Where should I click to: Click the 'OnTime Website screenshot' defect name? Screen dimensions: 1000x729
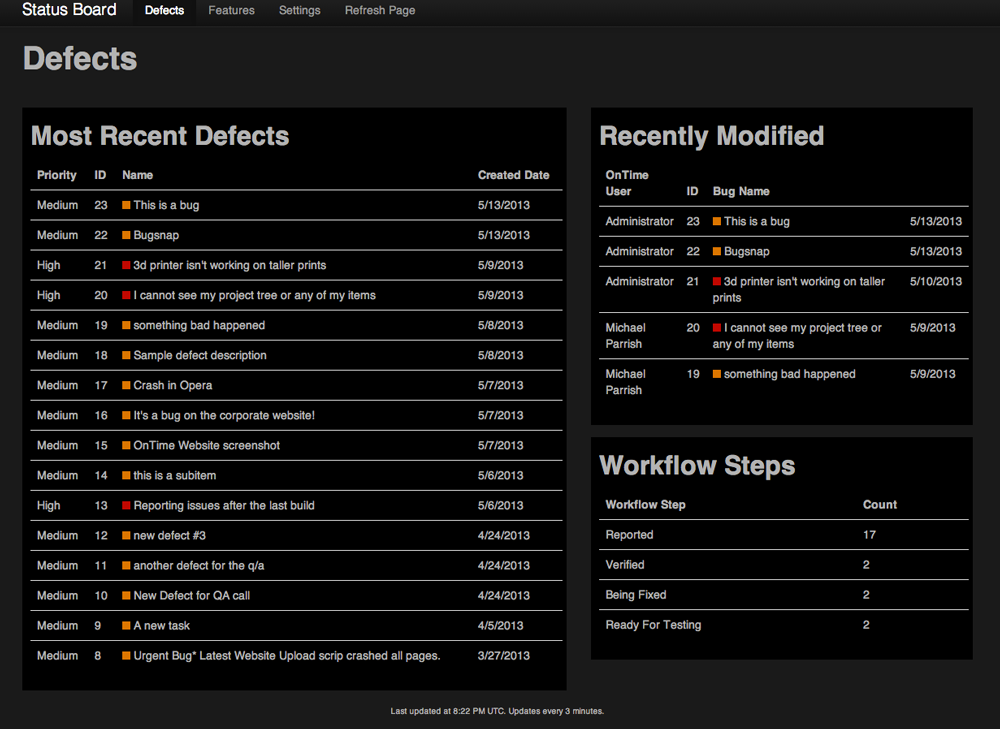pyautogui.click(x=207, y=445)
